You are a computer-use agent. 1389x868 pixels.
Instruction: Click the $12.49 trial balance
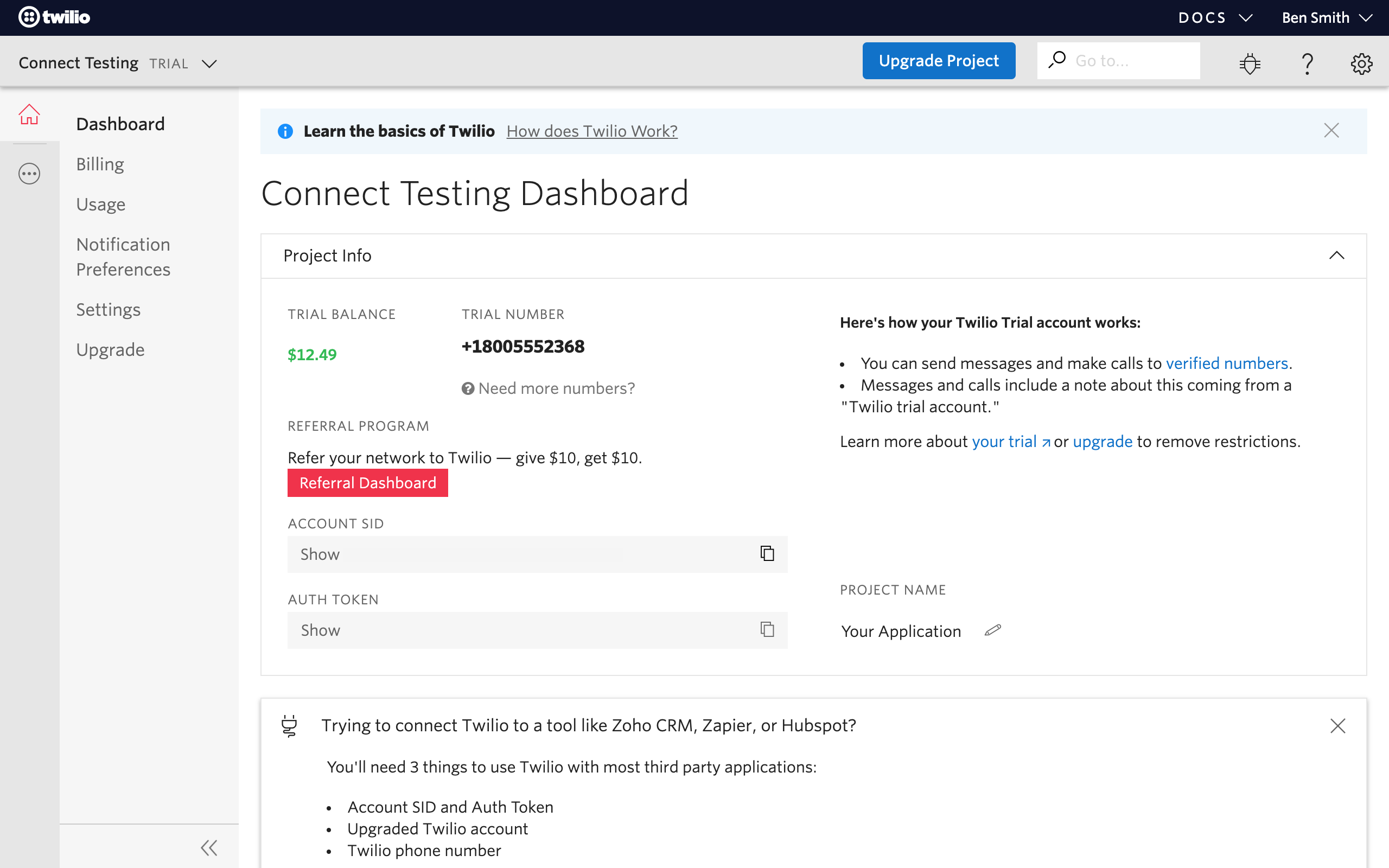point(312,355)
